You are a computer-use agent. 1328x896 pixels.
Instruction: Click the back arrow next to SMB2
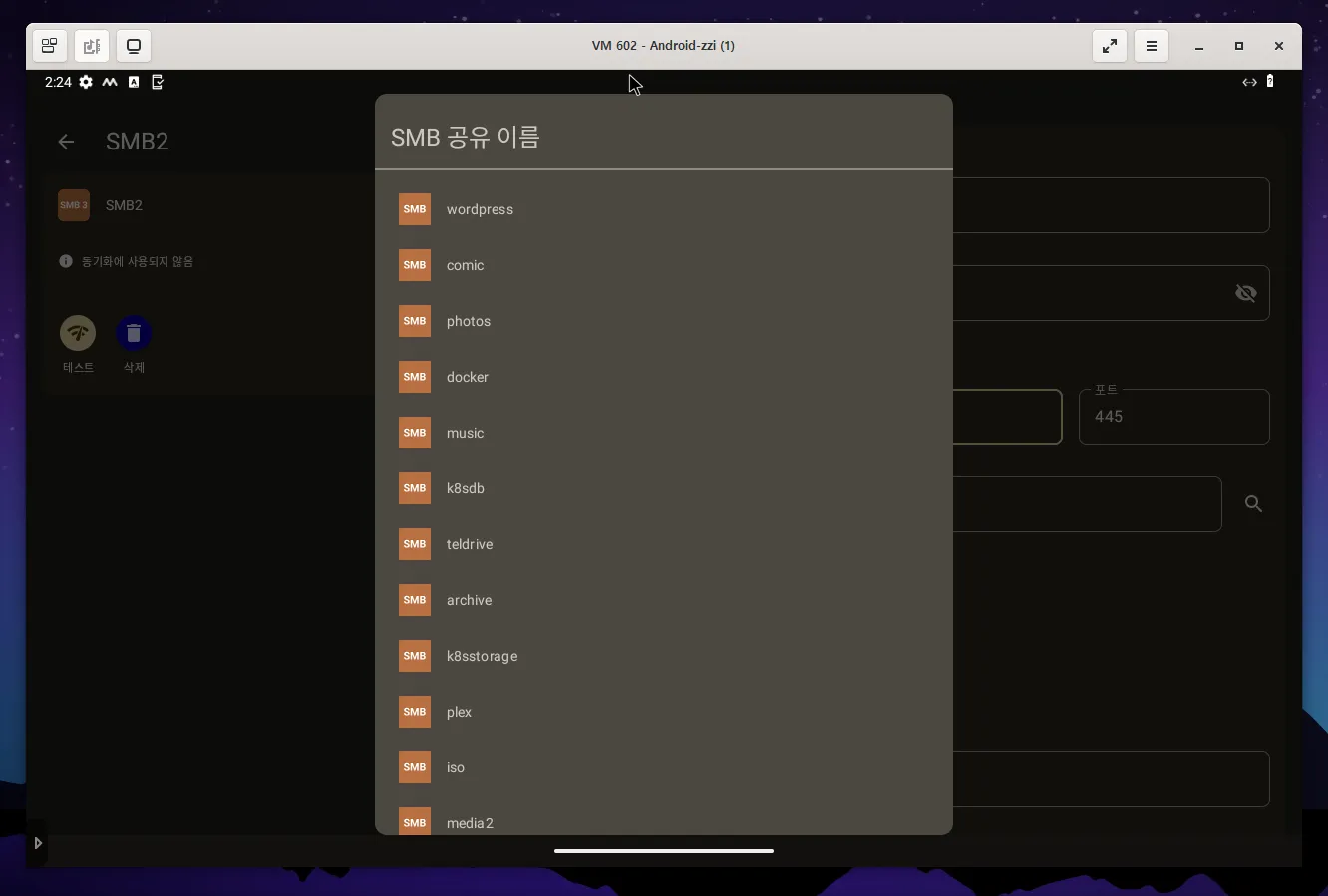click(x=65, y=142)
